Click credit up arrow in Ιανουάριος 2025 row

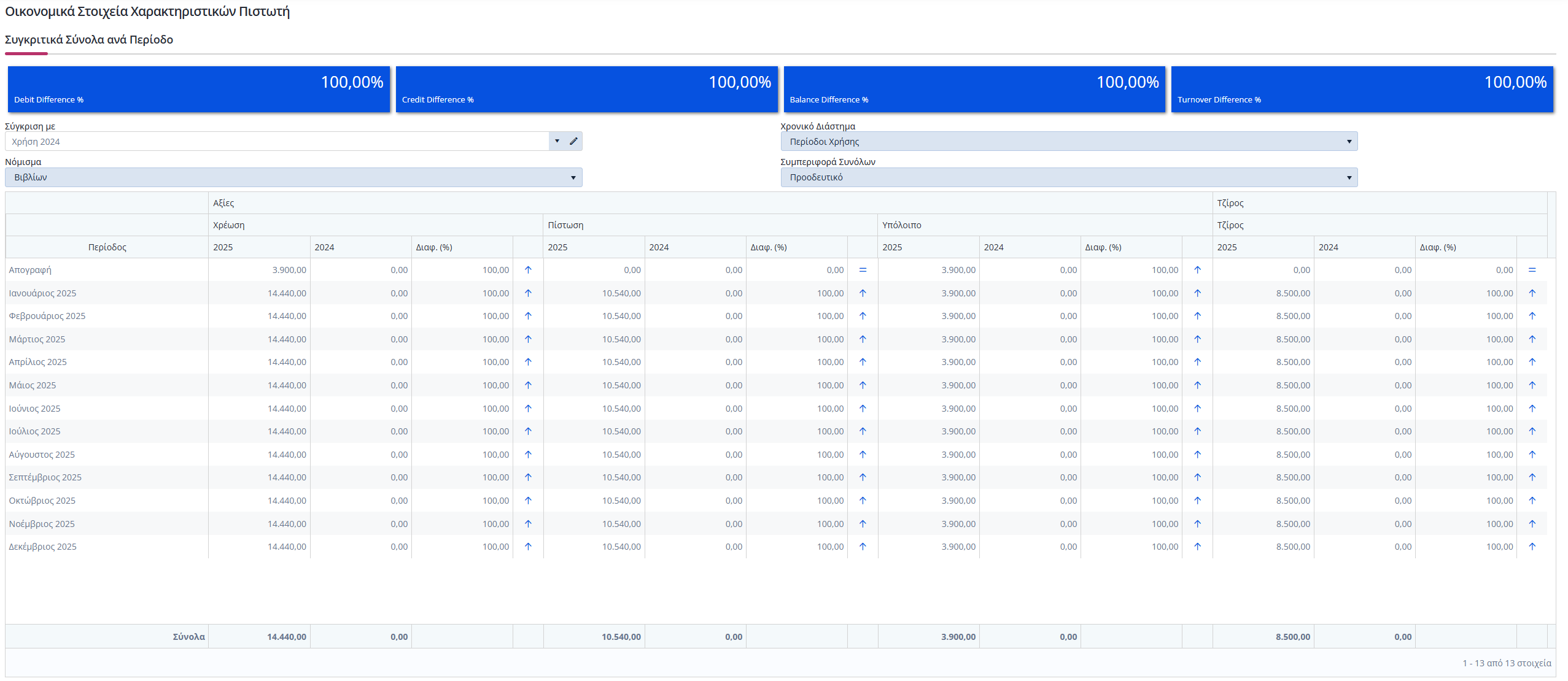point(863,293)
